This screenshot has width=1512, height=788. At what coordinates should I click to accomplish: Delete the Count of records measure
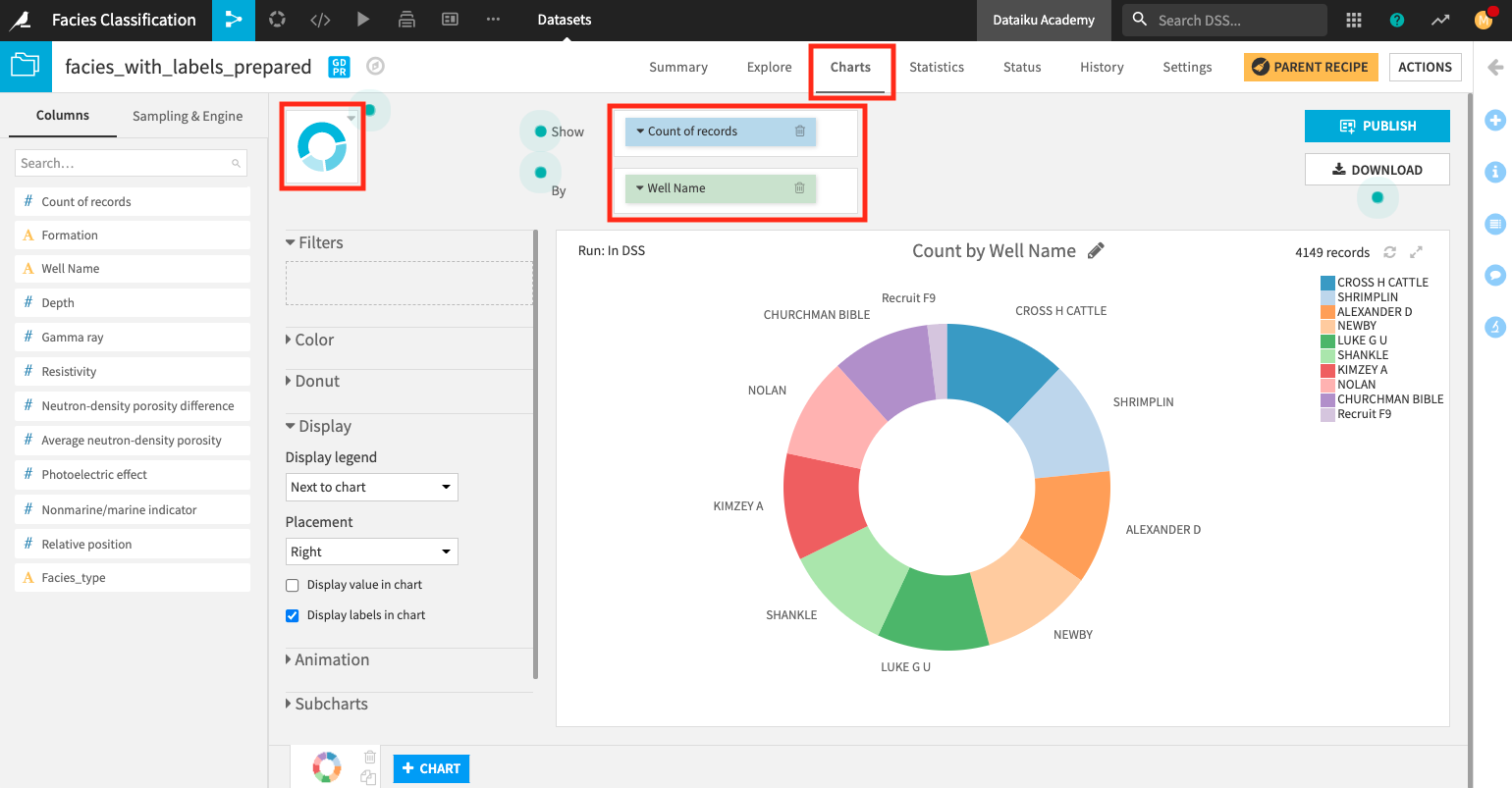click(x=799, y=131)
